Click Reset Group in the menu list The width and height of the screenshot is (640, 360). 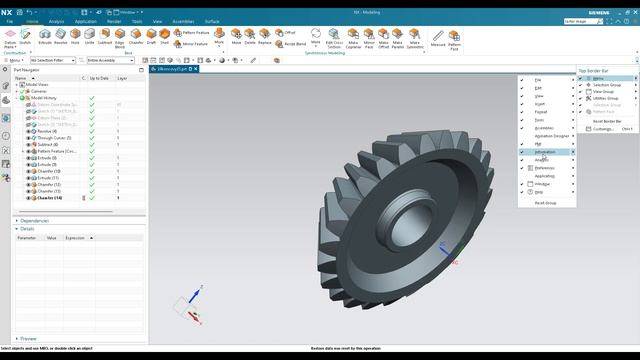pyautogui.click(x=545, y=203)
